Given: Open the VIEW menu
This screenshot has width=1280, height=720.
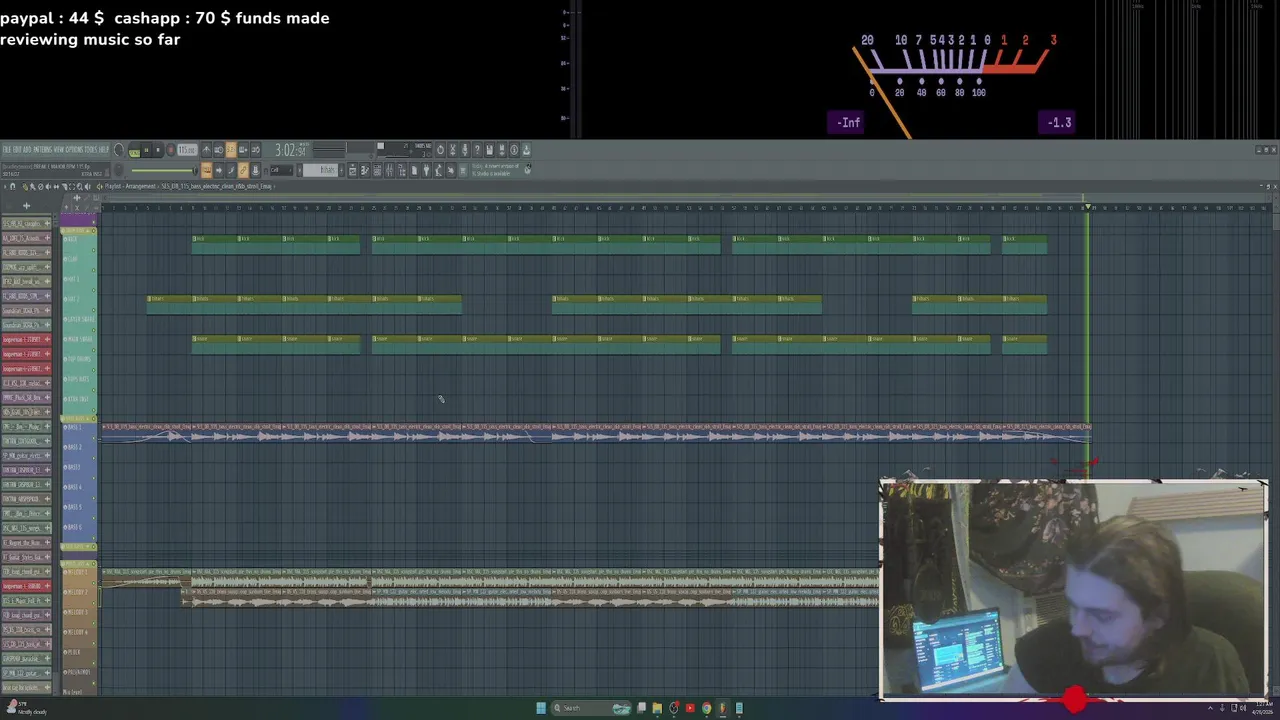Looking at the screenshot, I should click(x=59, y=149).
